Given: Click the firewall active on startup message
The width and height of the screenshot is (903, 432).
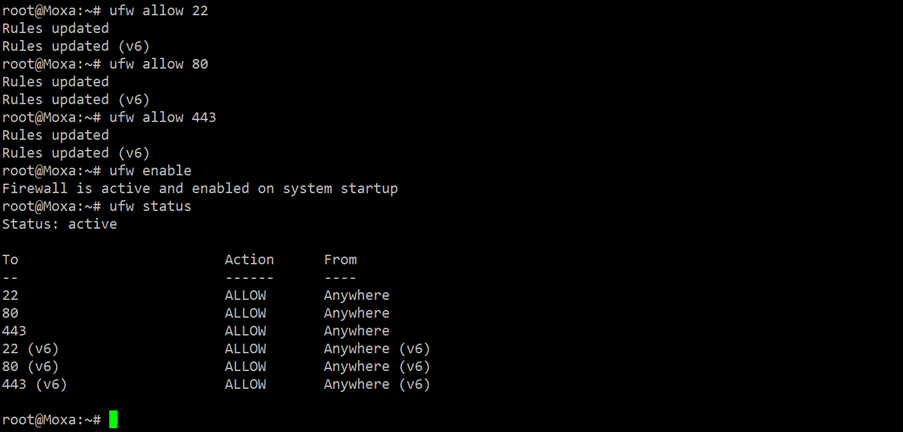Looking at the screenshot, I should tap(200, 188).
